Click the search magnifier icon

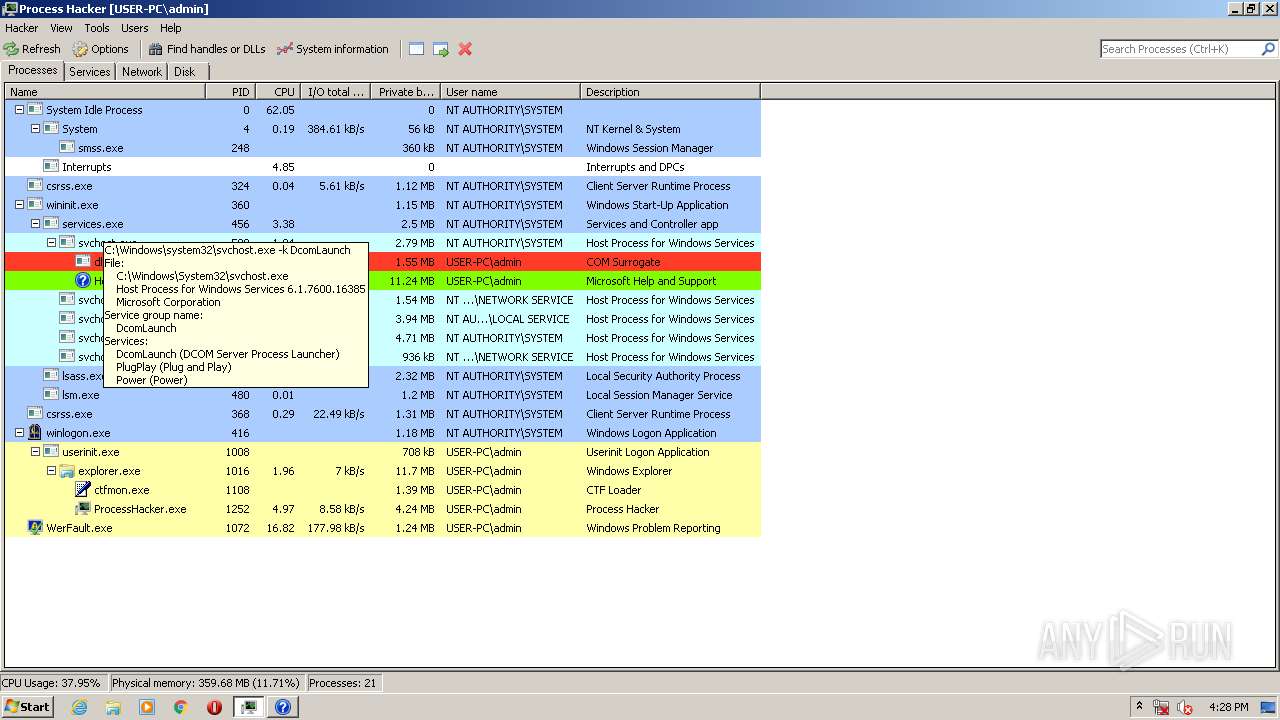tap(1268, 49)
